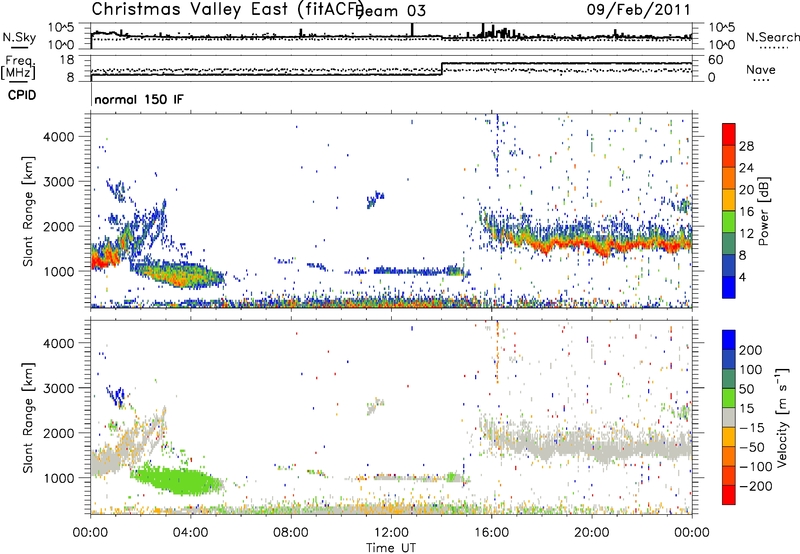Screen dimensions: 800x554
Task: Click the '50' value on the velocity scale
Action: (x=747, y=389)
